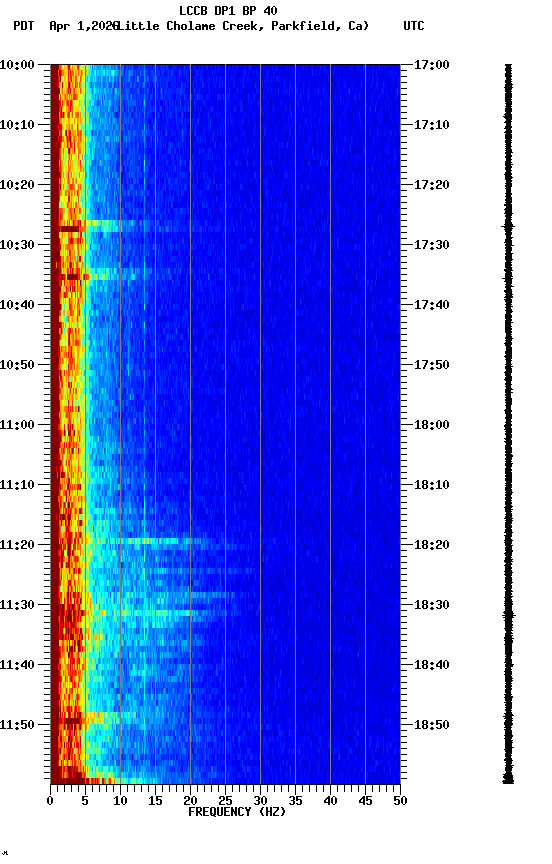
Task: Click the '11:00' PDT time label
Action: (17, 425)
